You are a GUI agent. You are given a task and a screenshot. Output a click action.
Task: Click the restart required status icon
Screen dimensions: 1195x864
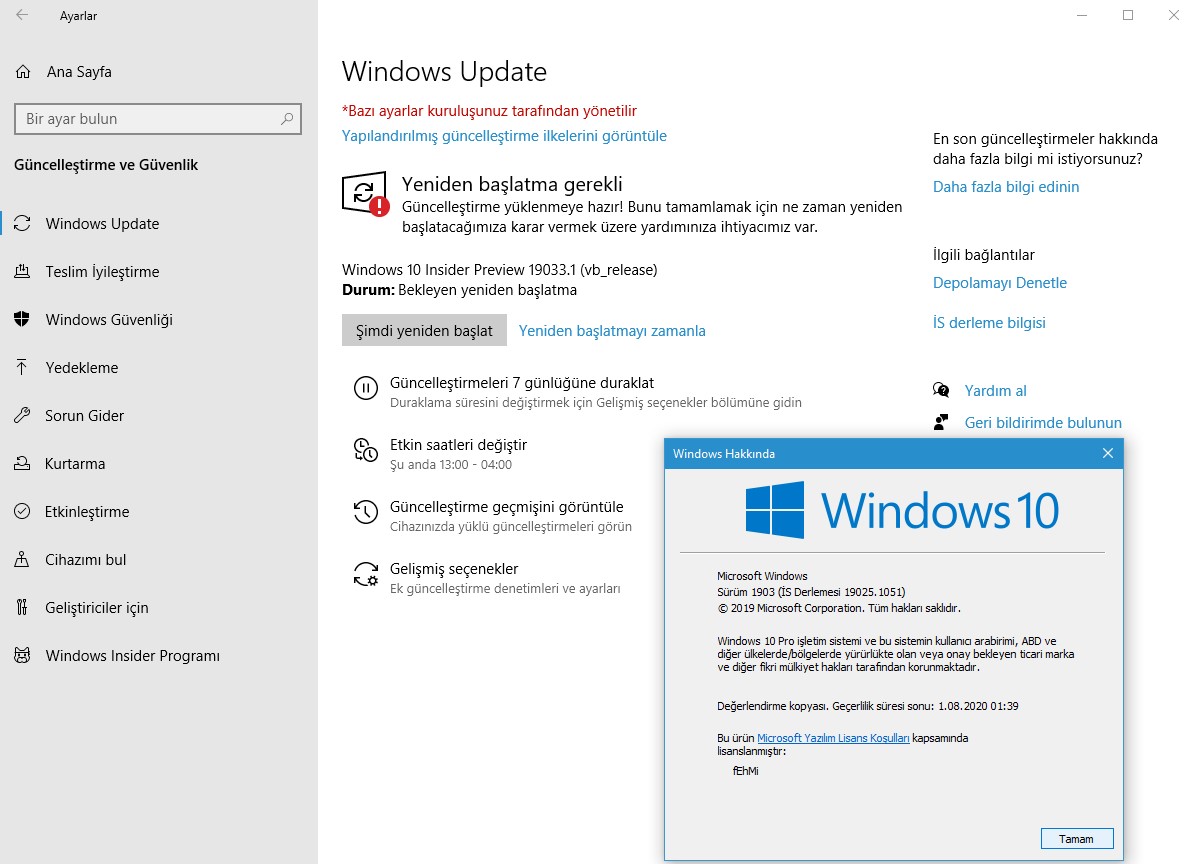(x=366, y=194)
